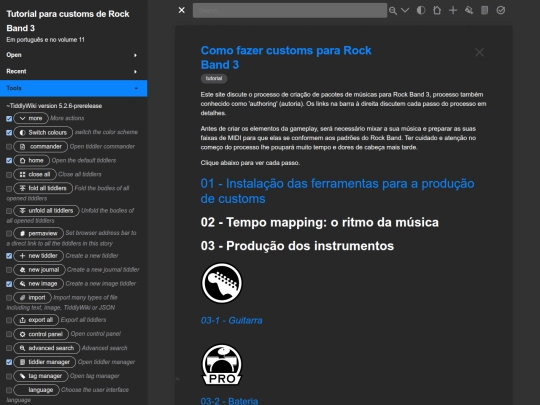Image resolution: width=540 pixels, height=405 pixels.
Task: Open the '03-1 - Guitarra' link
Action: [x=231, y=321]
